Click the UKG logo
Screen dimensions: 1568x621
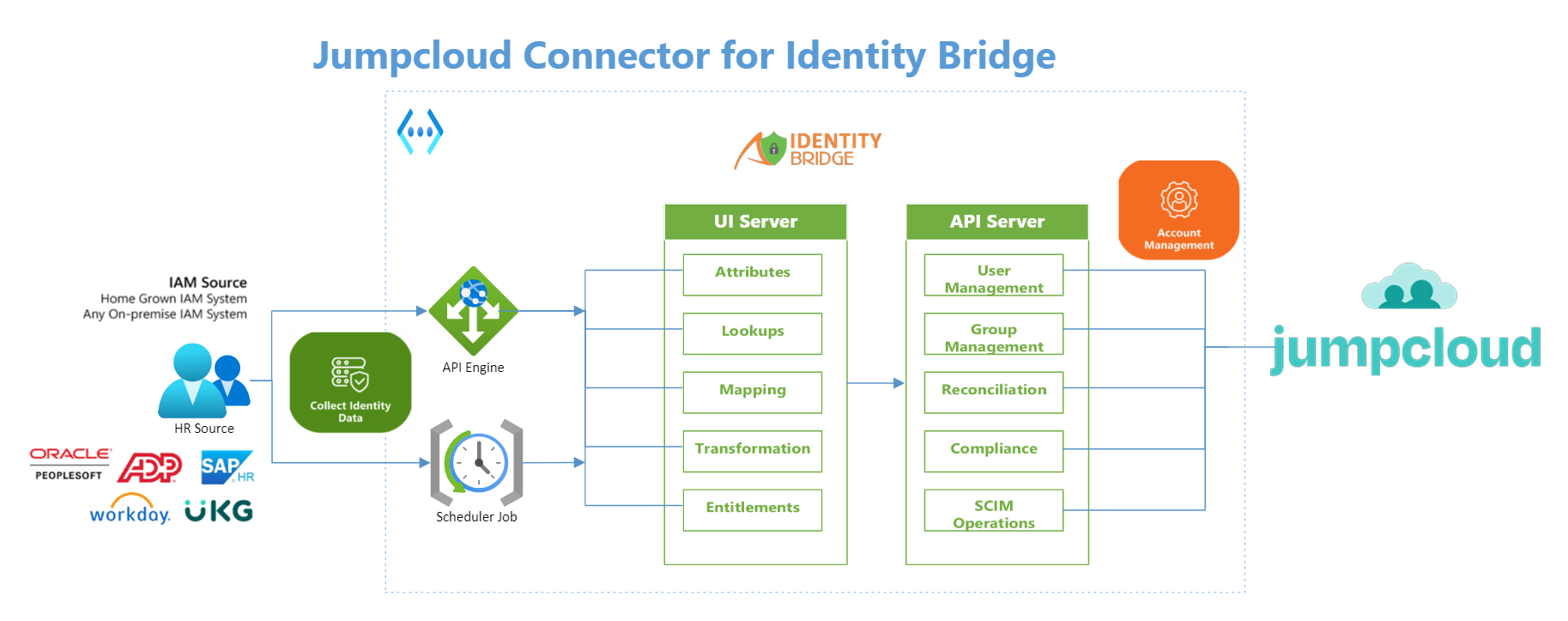coord(219,511)
